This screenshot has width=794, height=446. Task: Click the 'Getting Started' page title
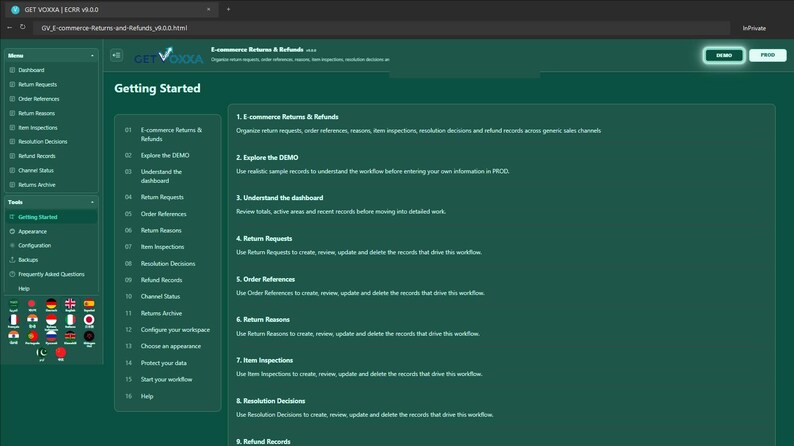(157, 89)
